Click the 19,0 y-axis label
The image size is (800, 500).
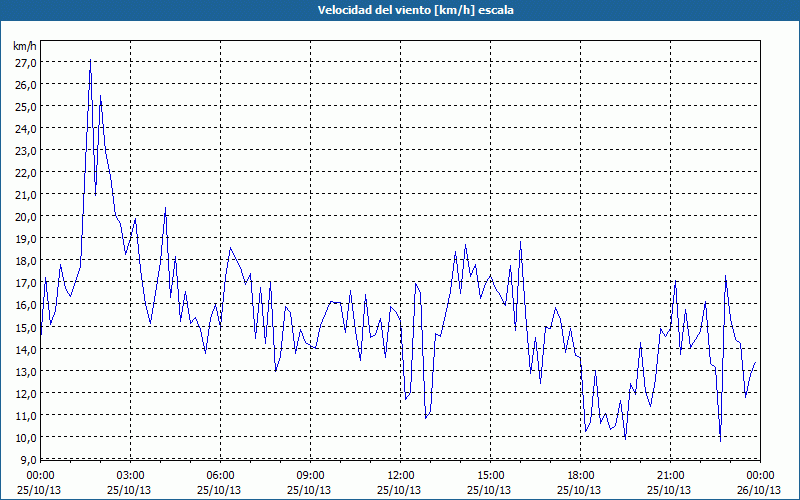[x=26, y=239]
